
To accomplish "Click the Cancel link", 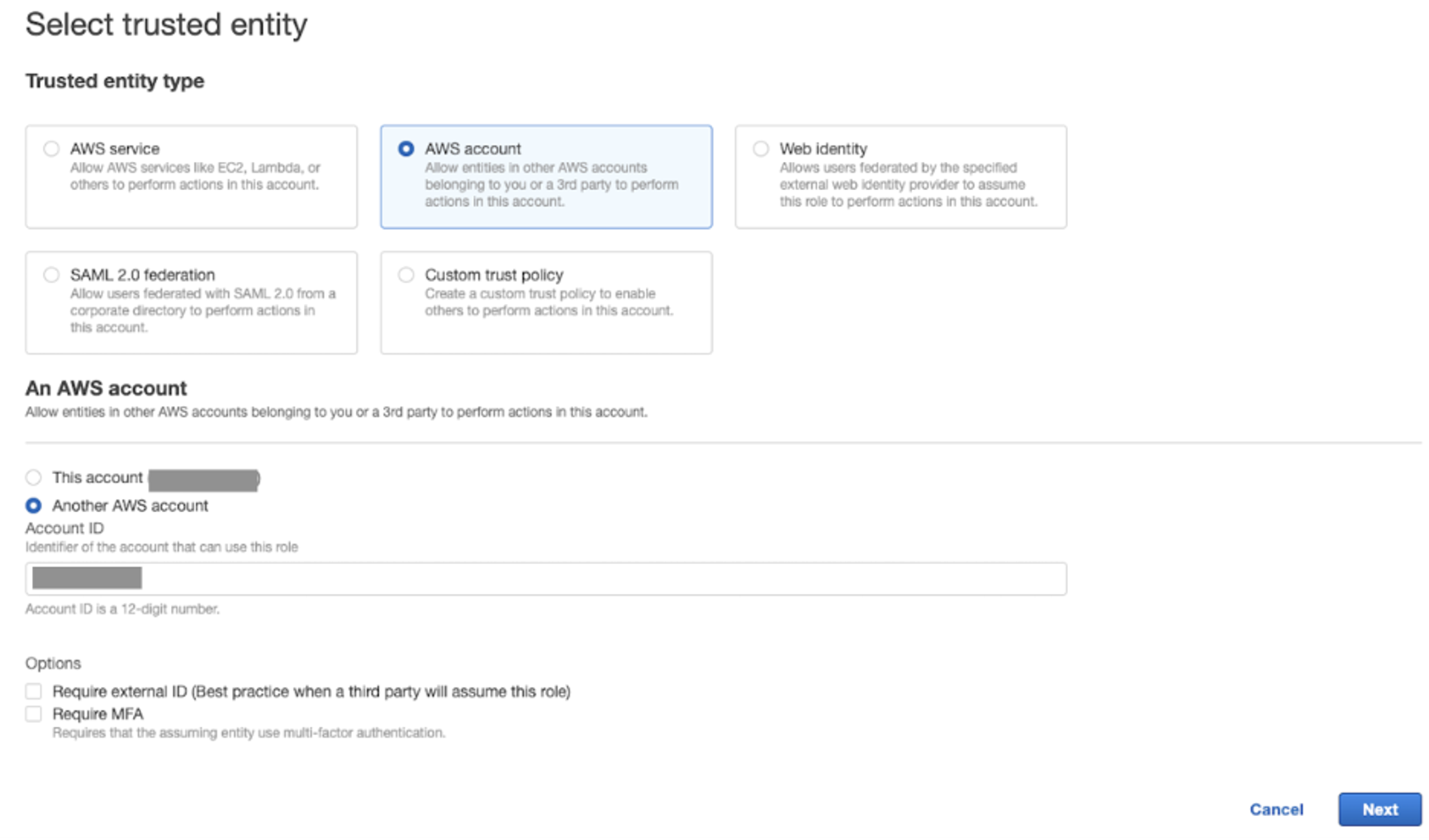I will [x=1276, y=809].
